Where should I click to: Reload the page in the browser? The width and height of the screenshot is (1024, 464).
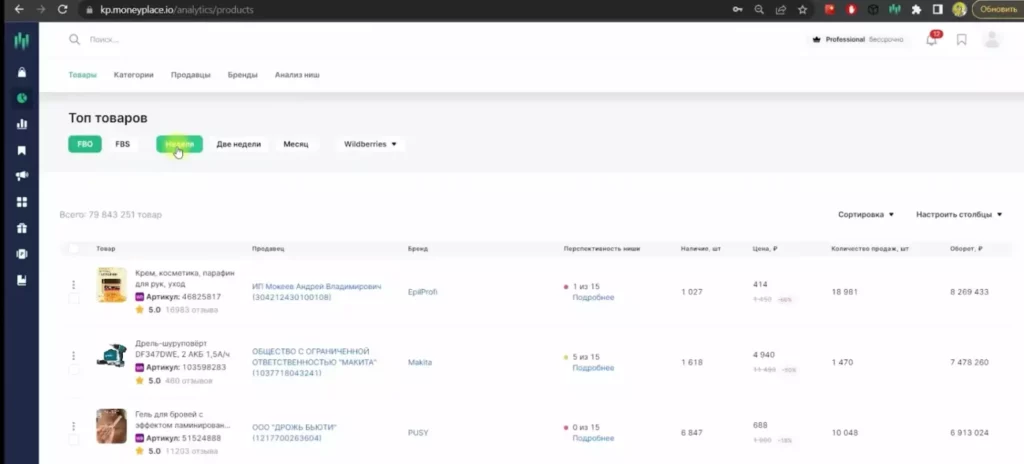click(63, 10)
